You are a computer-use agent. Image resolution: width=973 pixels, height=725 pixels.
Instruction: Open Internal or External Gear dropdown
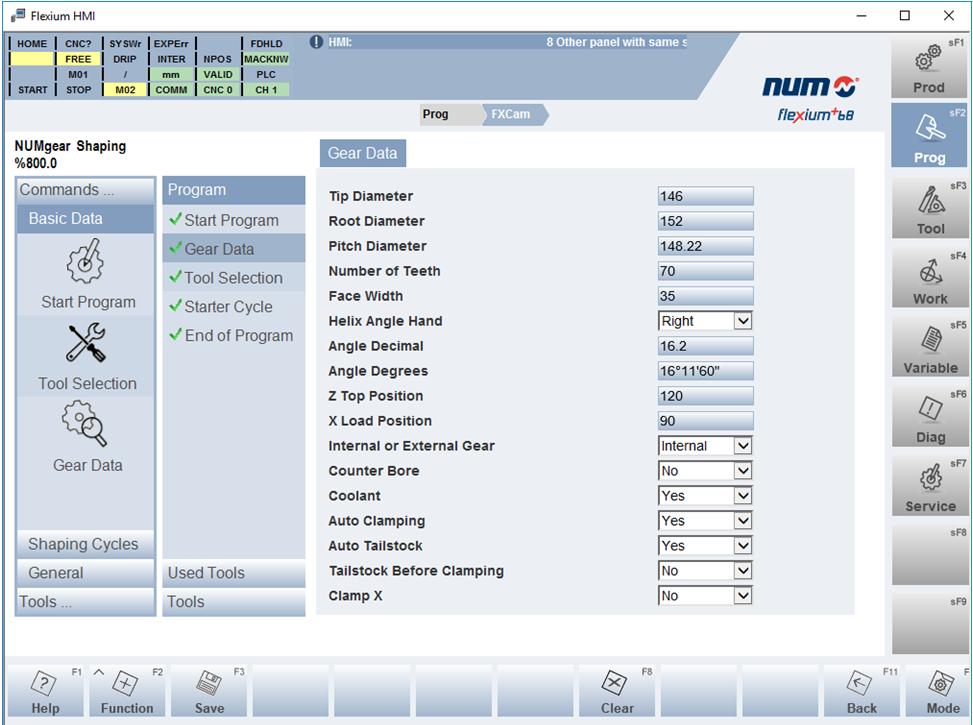tap(742, 446)
